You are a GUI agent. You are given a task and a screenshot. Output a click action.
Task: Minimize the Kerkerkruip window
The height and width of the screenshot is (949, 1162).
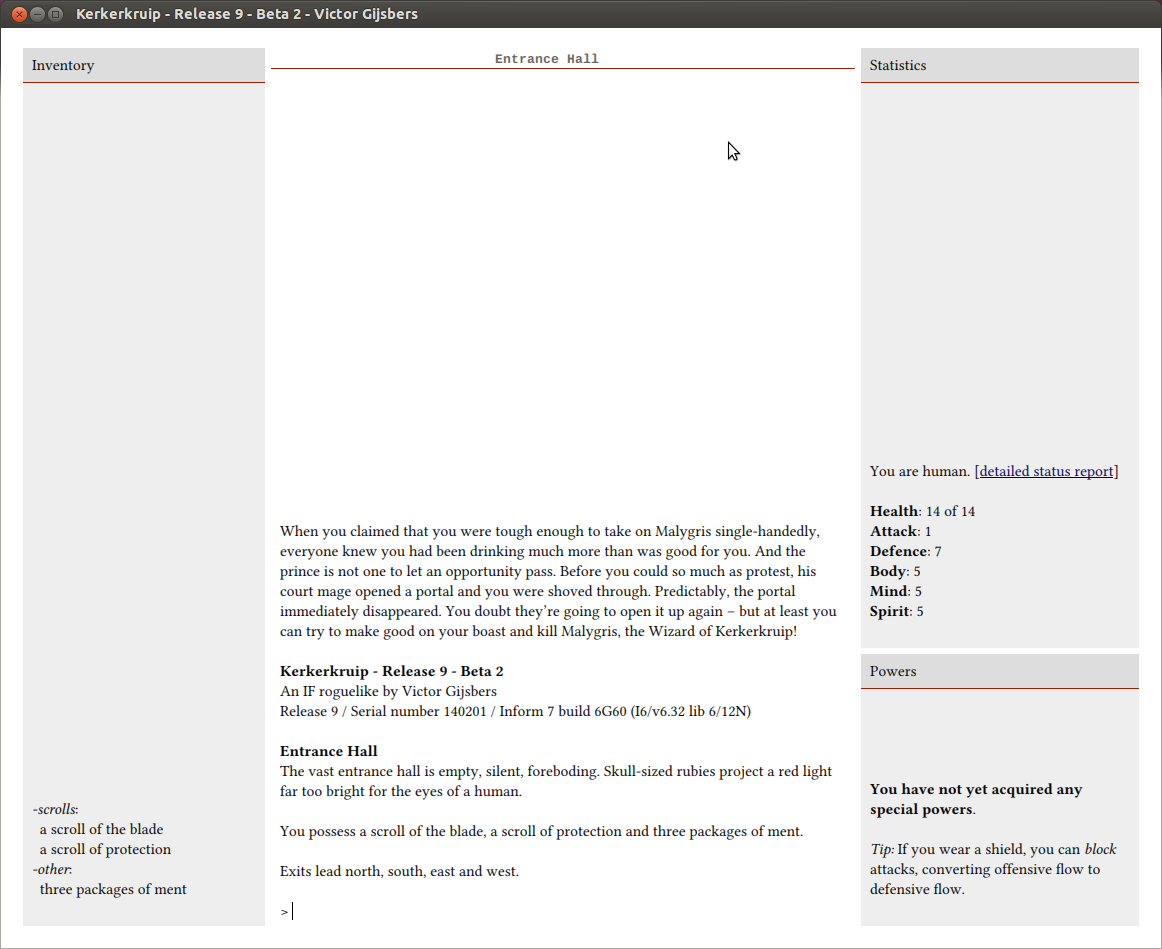(x=38, y=14)
